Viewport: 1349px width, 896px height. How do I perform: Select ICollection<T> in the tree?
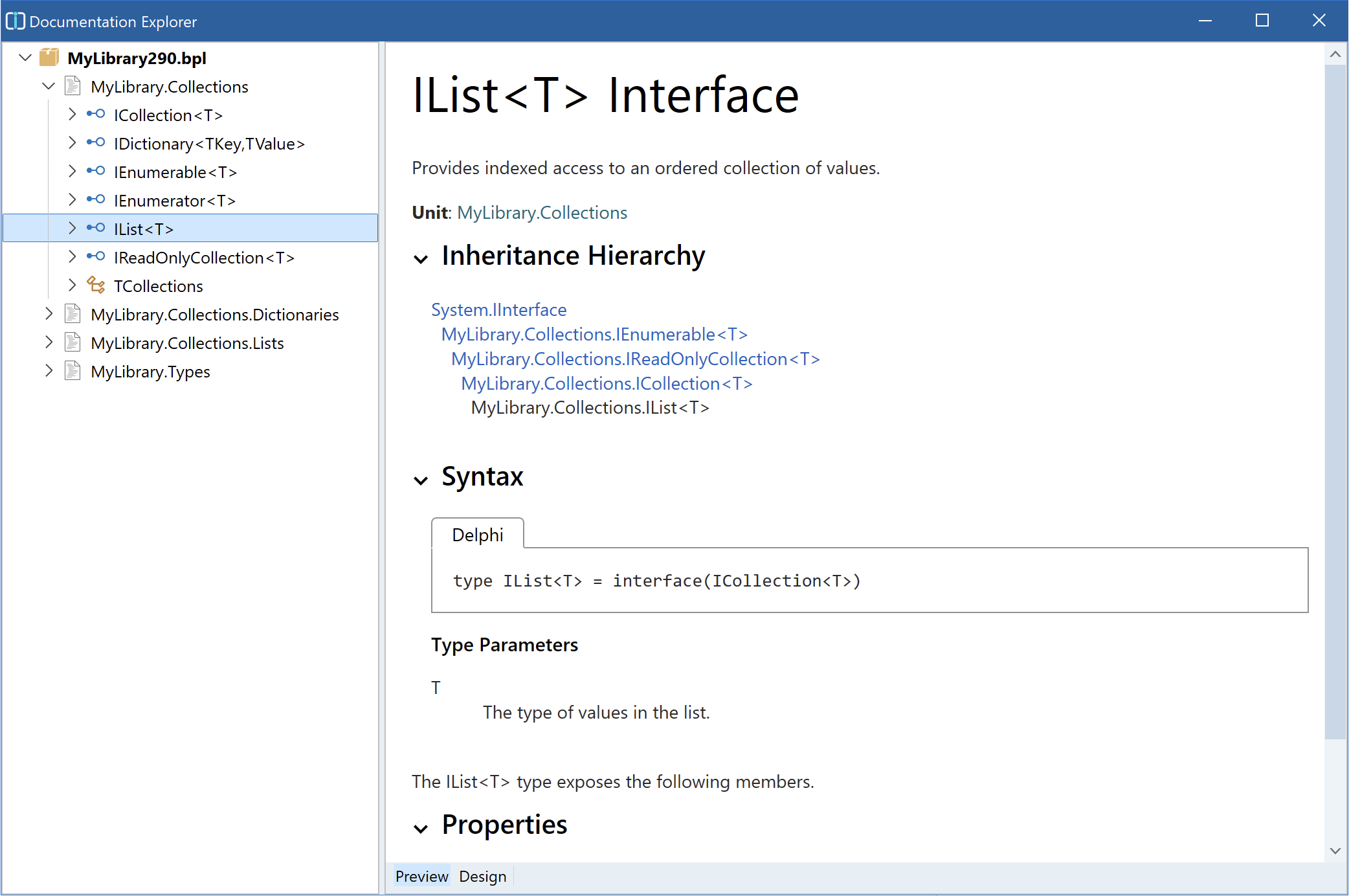168,115
